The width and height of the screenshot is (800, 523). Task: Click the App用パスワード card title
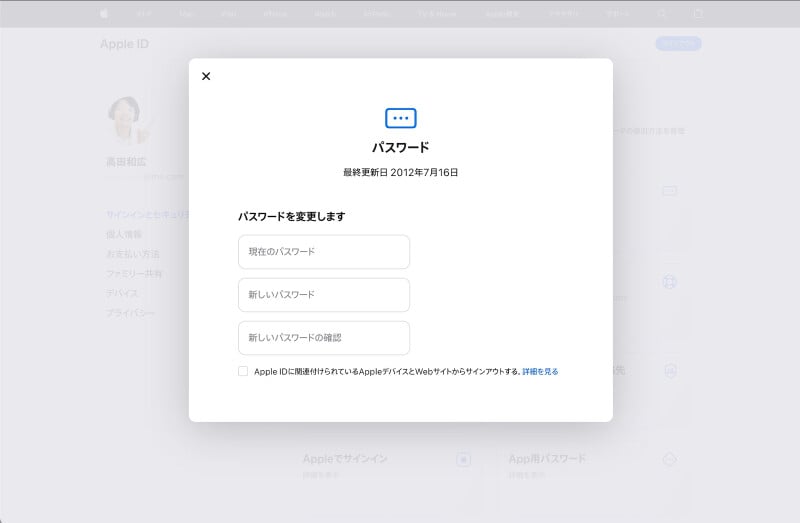pyautogui.click(x=547, y=459)
